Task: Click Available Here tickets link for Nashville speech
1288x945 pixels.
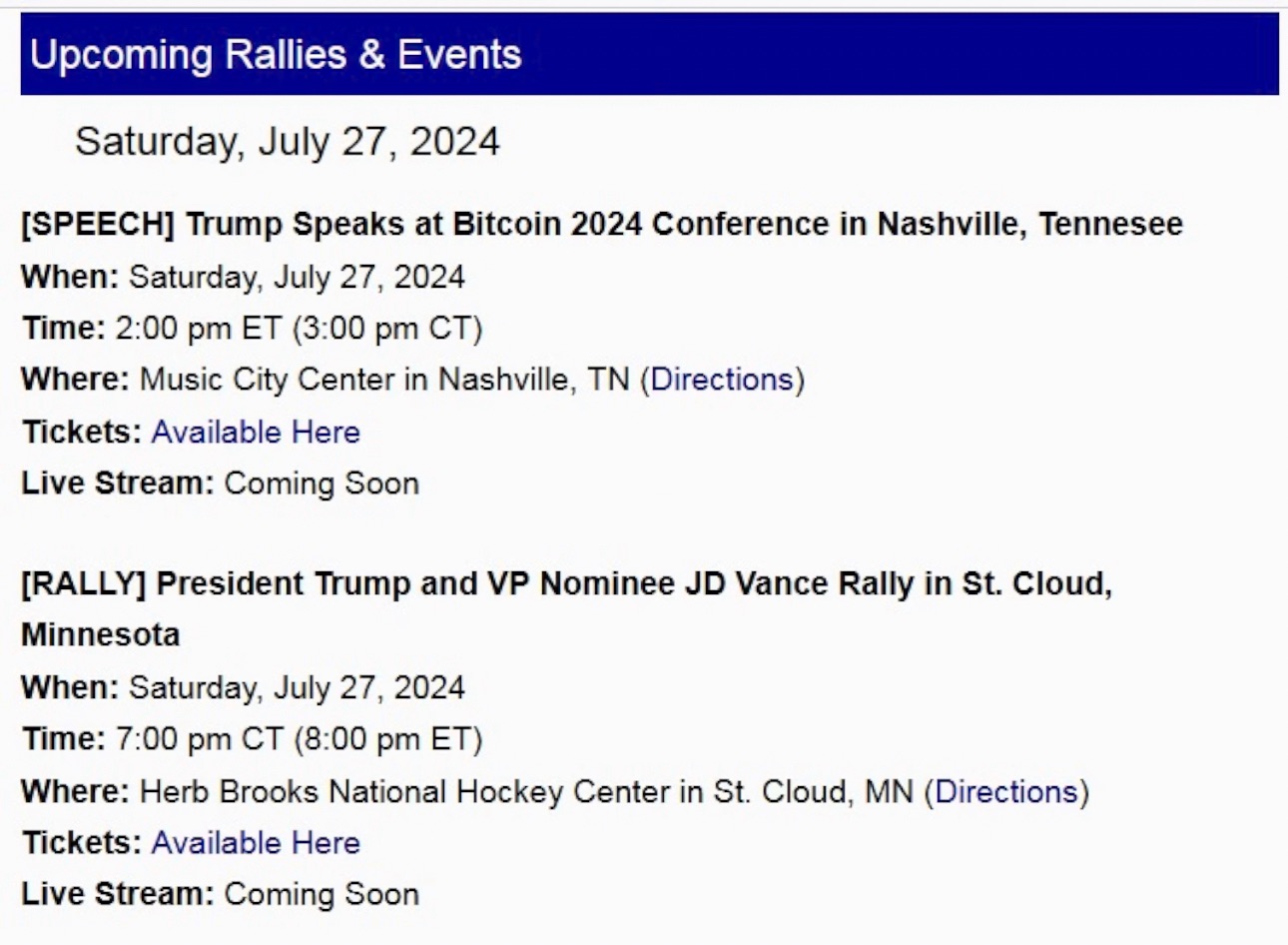Action: tap(256, 433)
